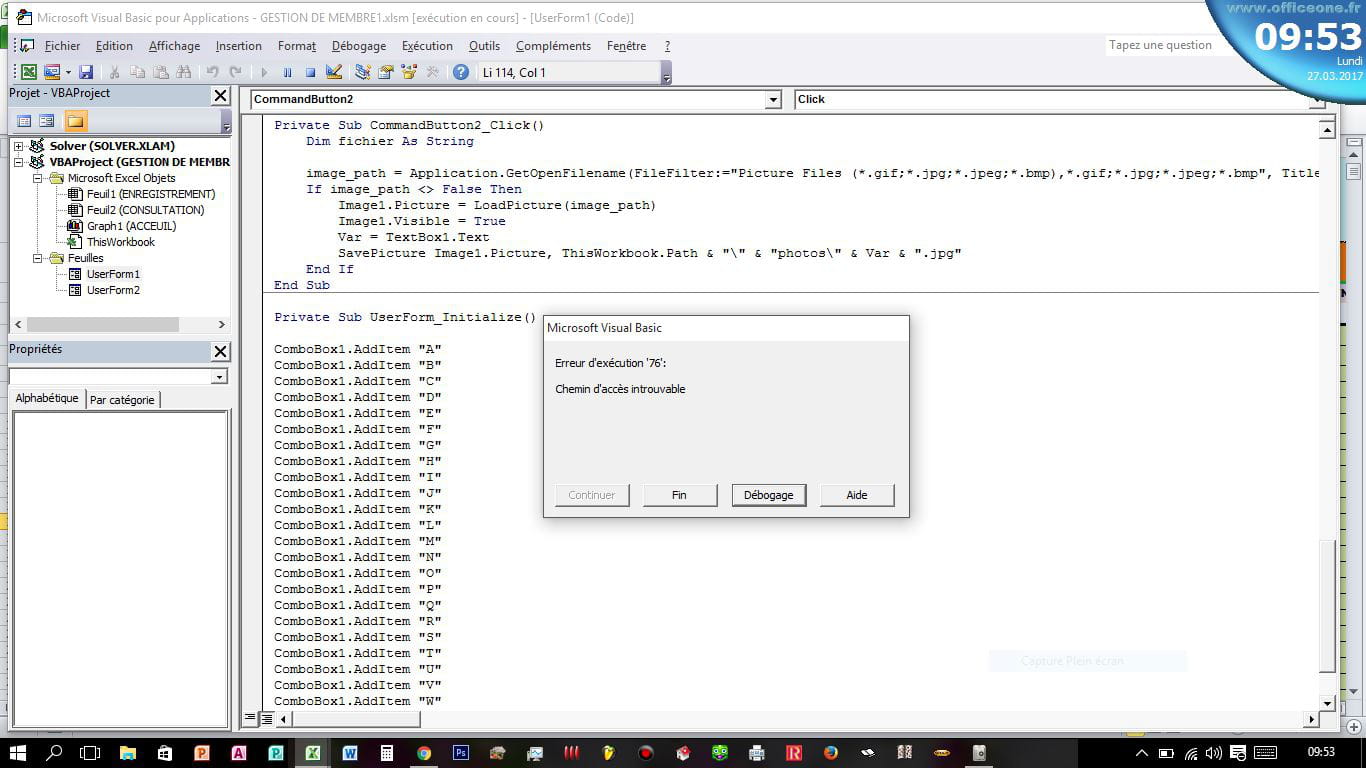Click the Débogage button in error dialog
This screenshot has height=768, width=1366.
pyautogui.click(x=768, y=495)
